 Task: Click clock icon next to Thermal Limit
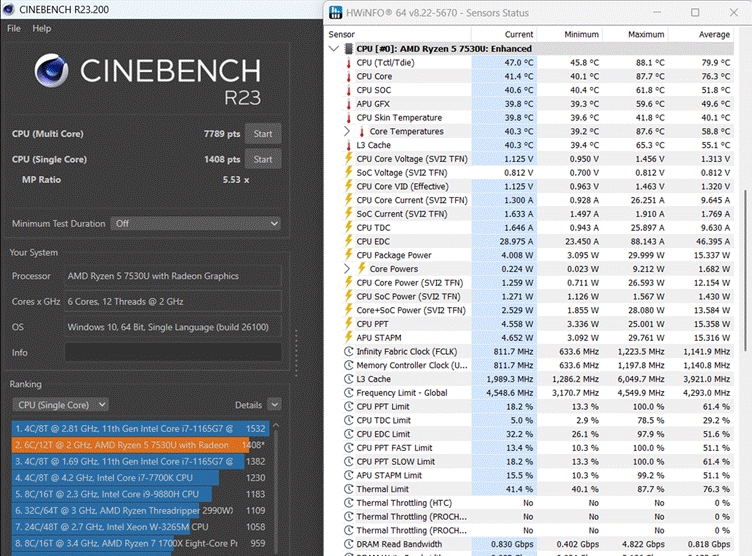tap(349, 489)
